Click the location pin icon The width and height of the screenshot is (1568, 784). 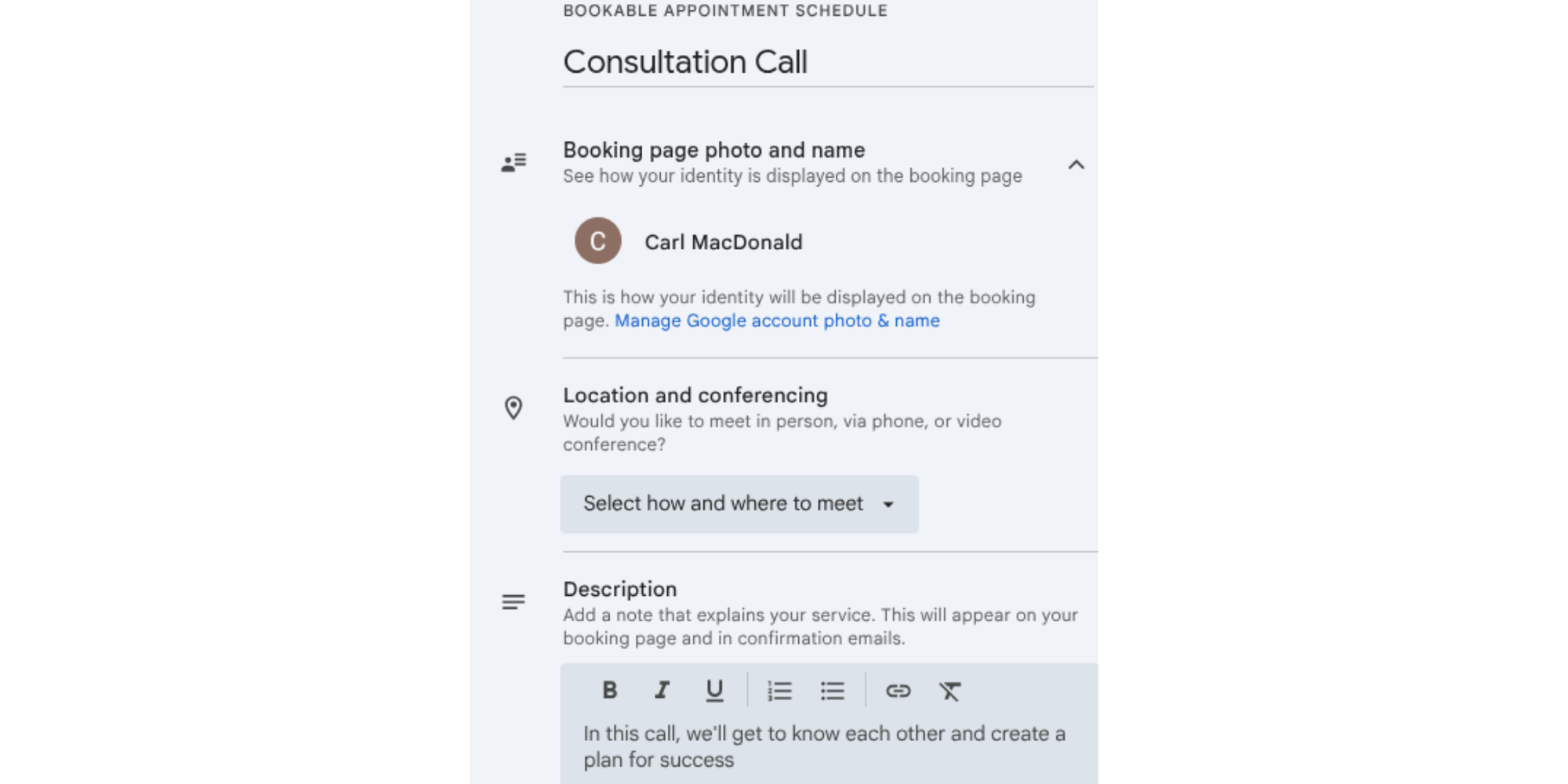click(x=514, y=408)
